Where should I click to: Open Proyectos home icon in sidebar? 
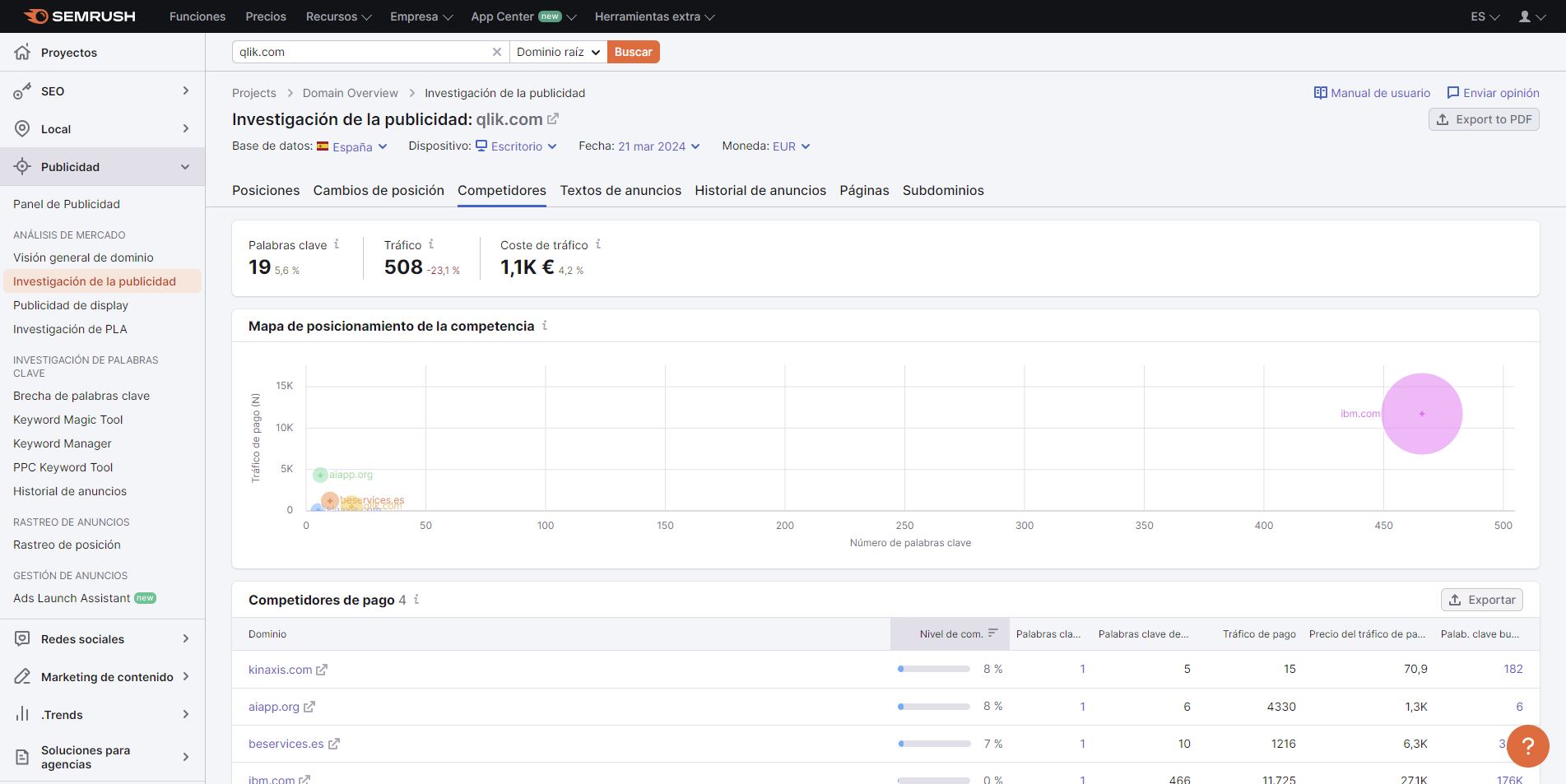point(22,52)
